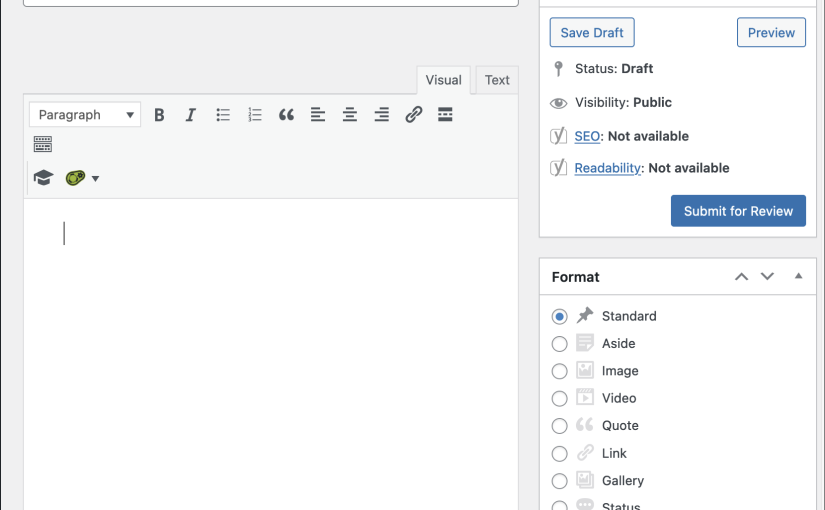This screenshot has width=825, height=510.
Task: Insert a numbered list
Action: pyautogui.click(x=255, y=115)
